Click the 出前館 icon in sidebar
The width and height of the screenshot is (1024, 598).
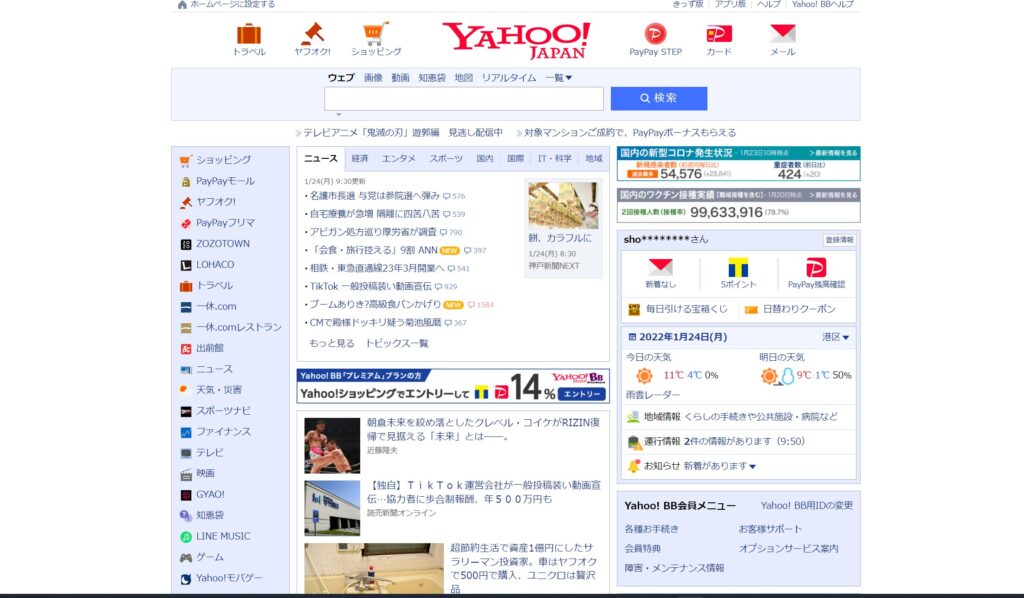185,349
